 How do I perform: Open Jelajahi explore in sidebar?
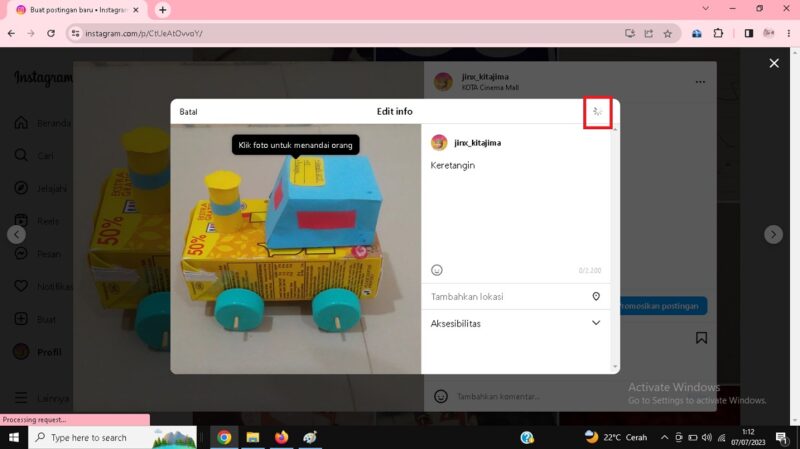[41, 188]
